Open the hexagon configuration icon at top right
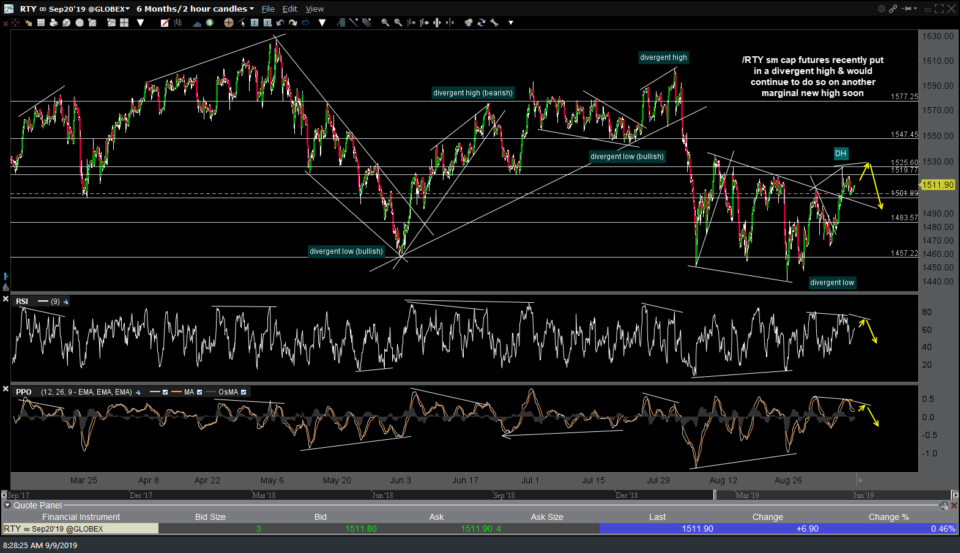 coord(882,9)
